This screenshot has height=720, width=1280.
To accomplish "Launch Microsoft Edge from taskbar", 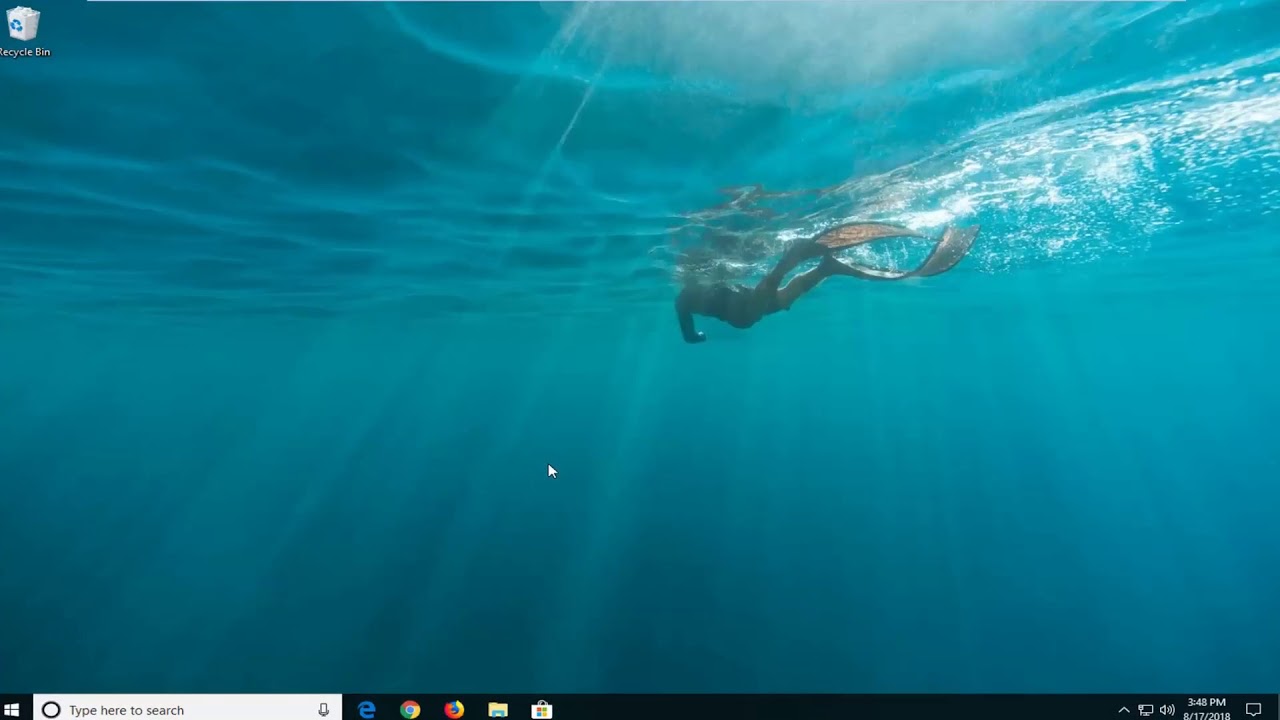I will (x=367, y=710).
